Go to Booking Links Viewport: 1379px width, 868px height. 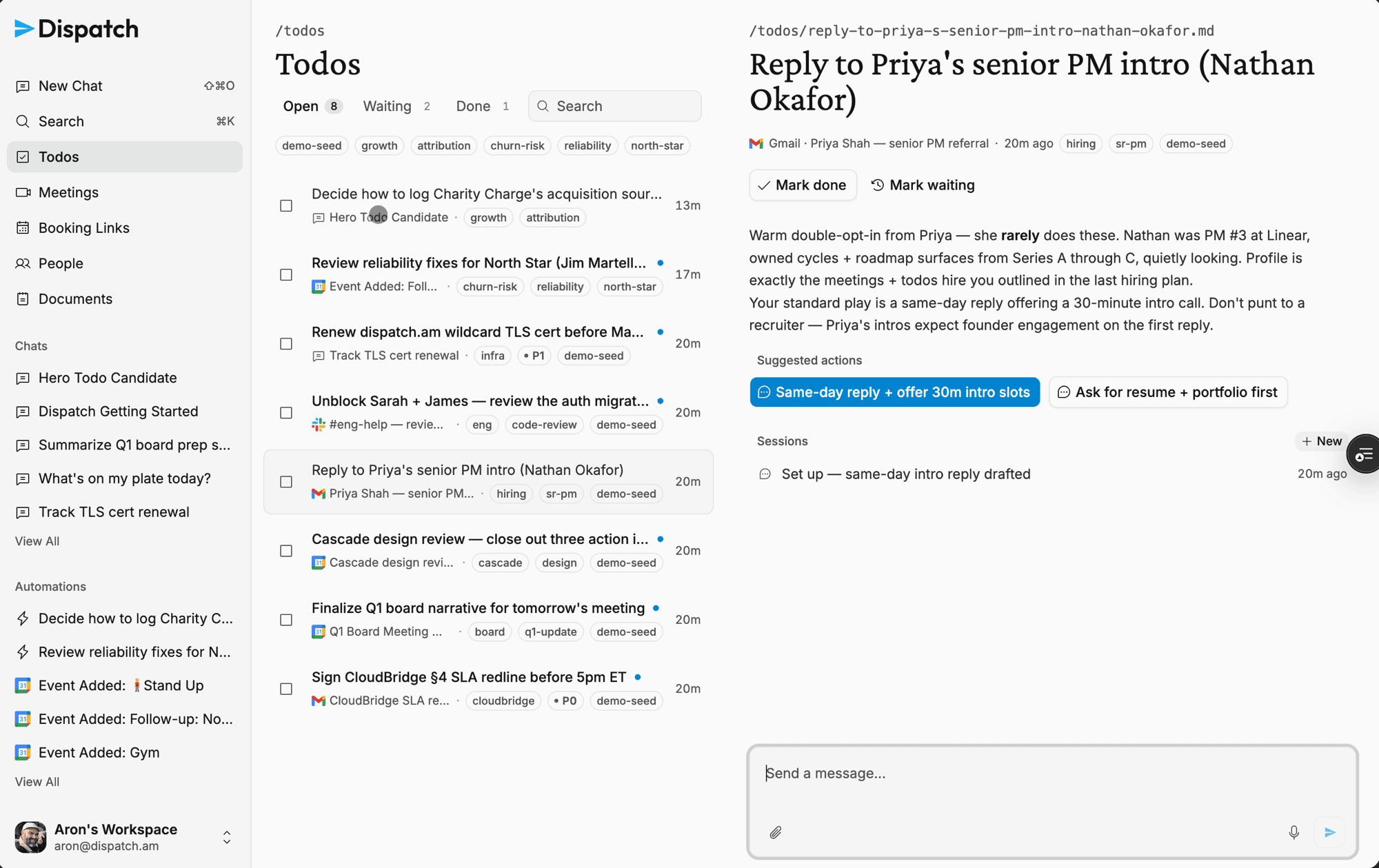click(125, 228)
